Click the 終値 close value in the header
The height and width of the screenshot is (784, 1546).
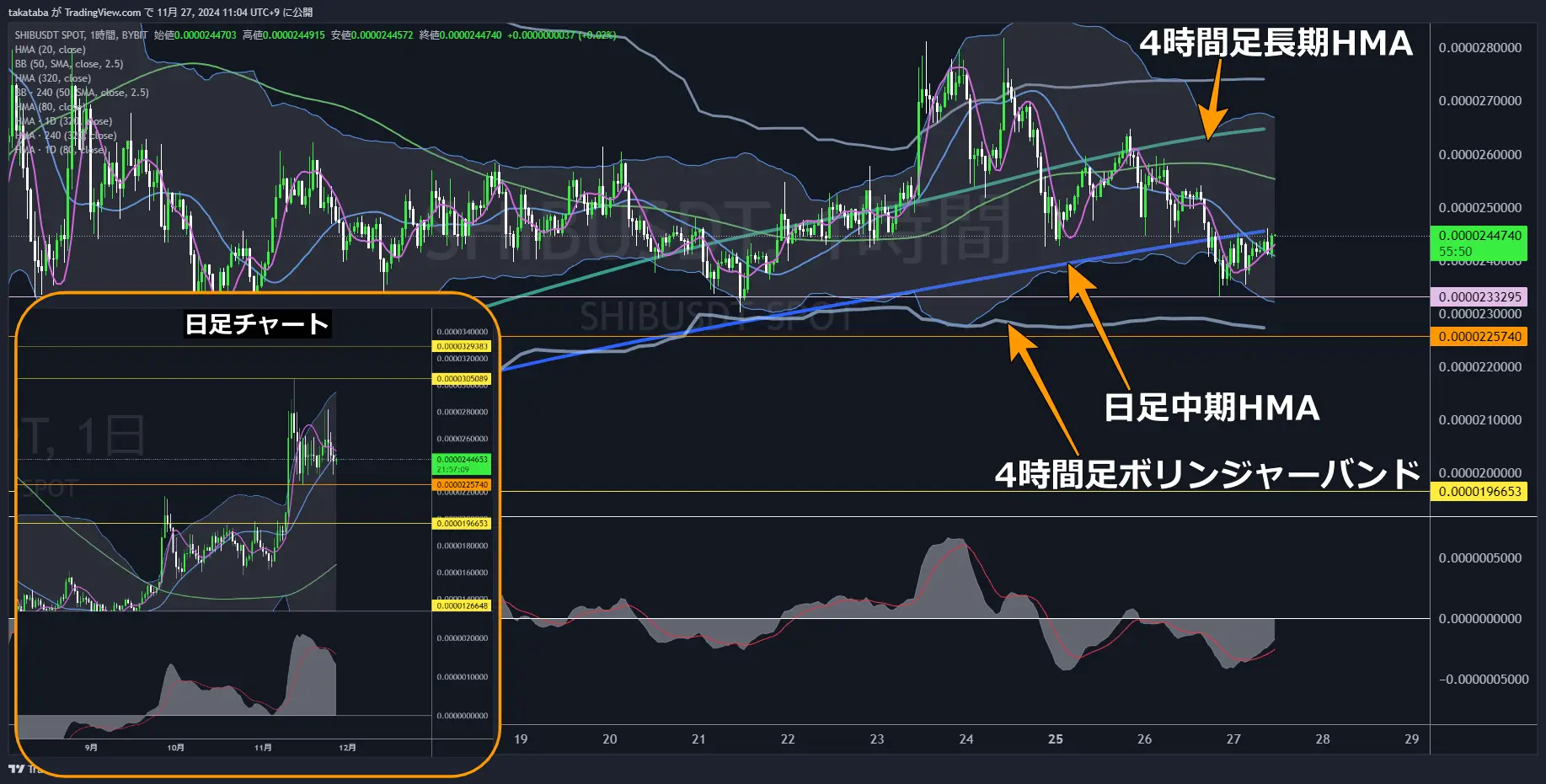coord(470,35)
